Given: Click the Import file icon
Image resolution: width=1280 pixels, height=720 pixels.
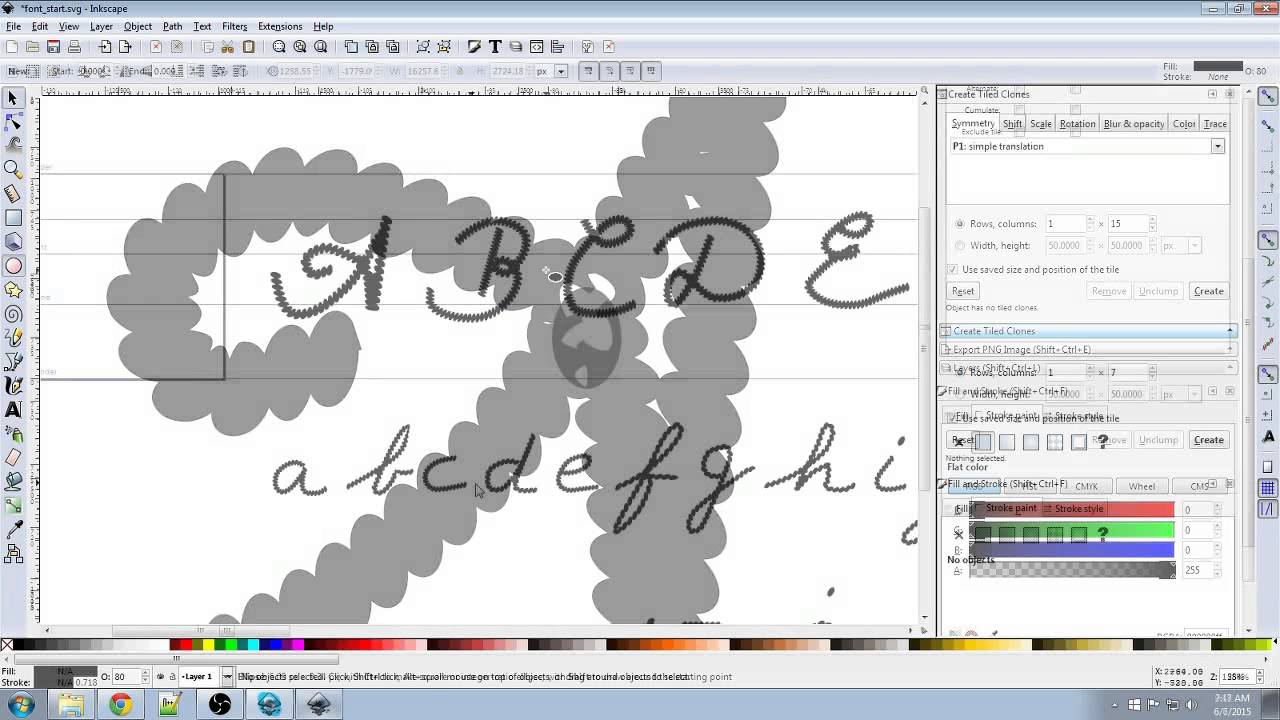Looking at the screenshot, I should (x=104, y=47).
